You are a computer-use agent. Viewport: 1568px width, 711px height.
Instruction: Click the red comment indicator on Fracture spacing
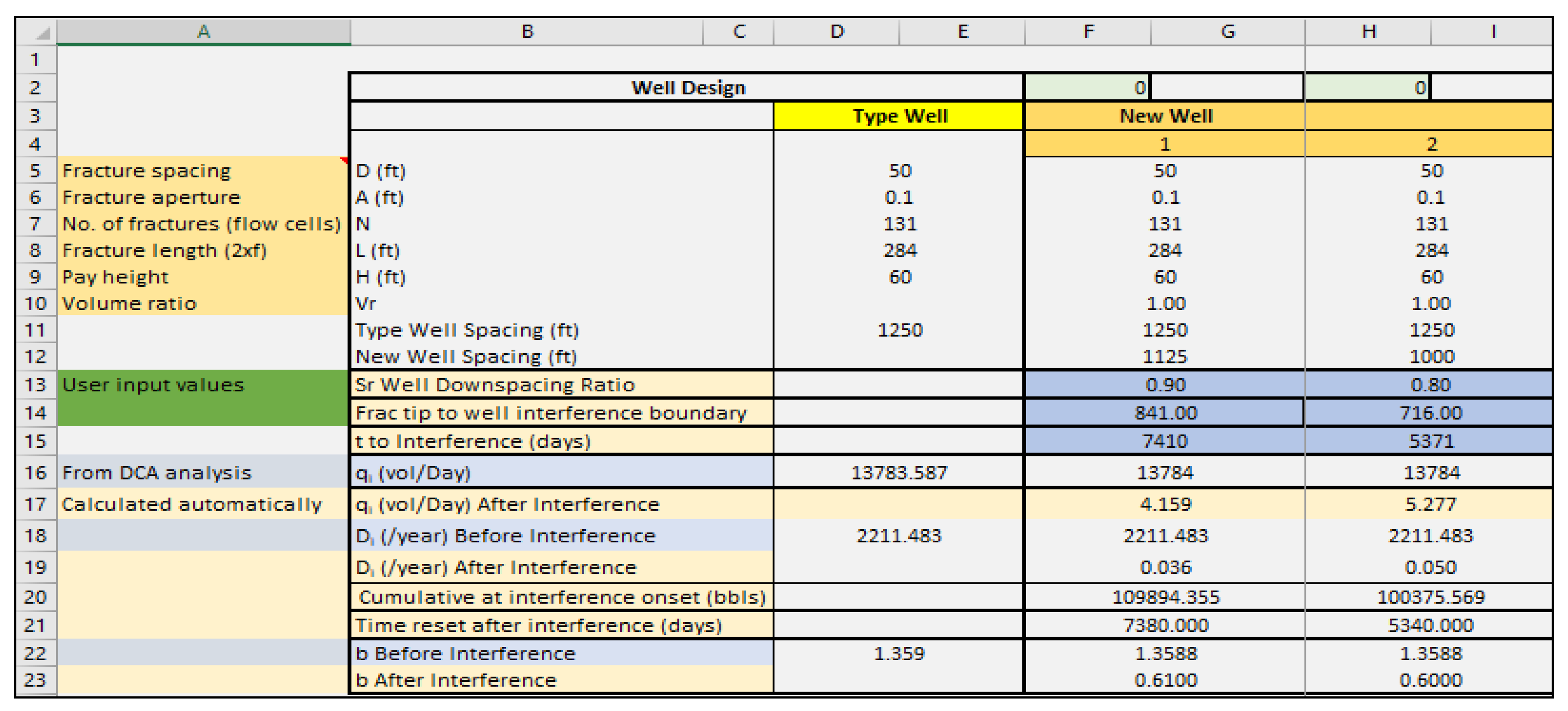tap(344, 160)
